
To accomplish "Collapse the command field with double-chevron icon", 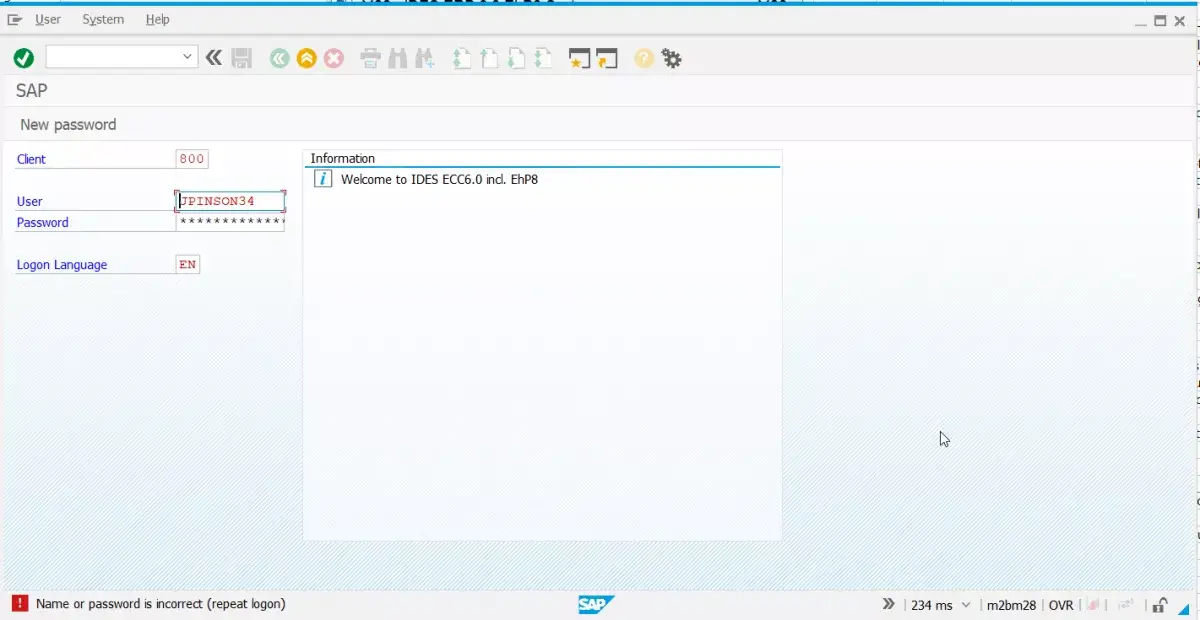I will (214, 58).
